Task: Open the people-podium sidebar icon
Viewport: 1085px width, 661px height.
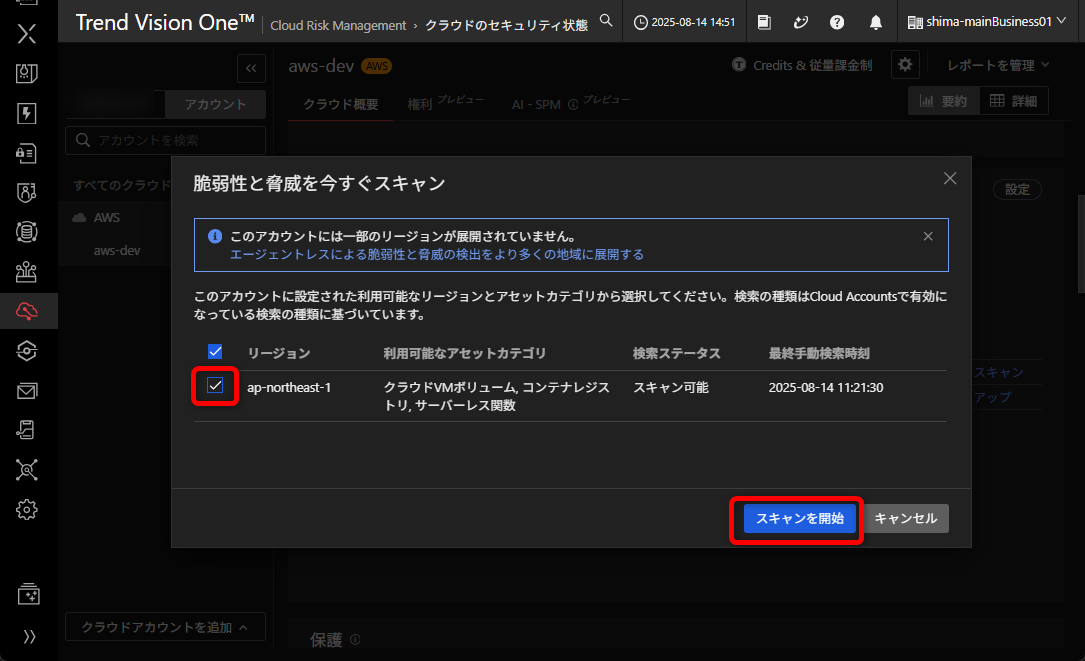Action: tap(26, 271)
